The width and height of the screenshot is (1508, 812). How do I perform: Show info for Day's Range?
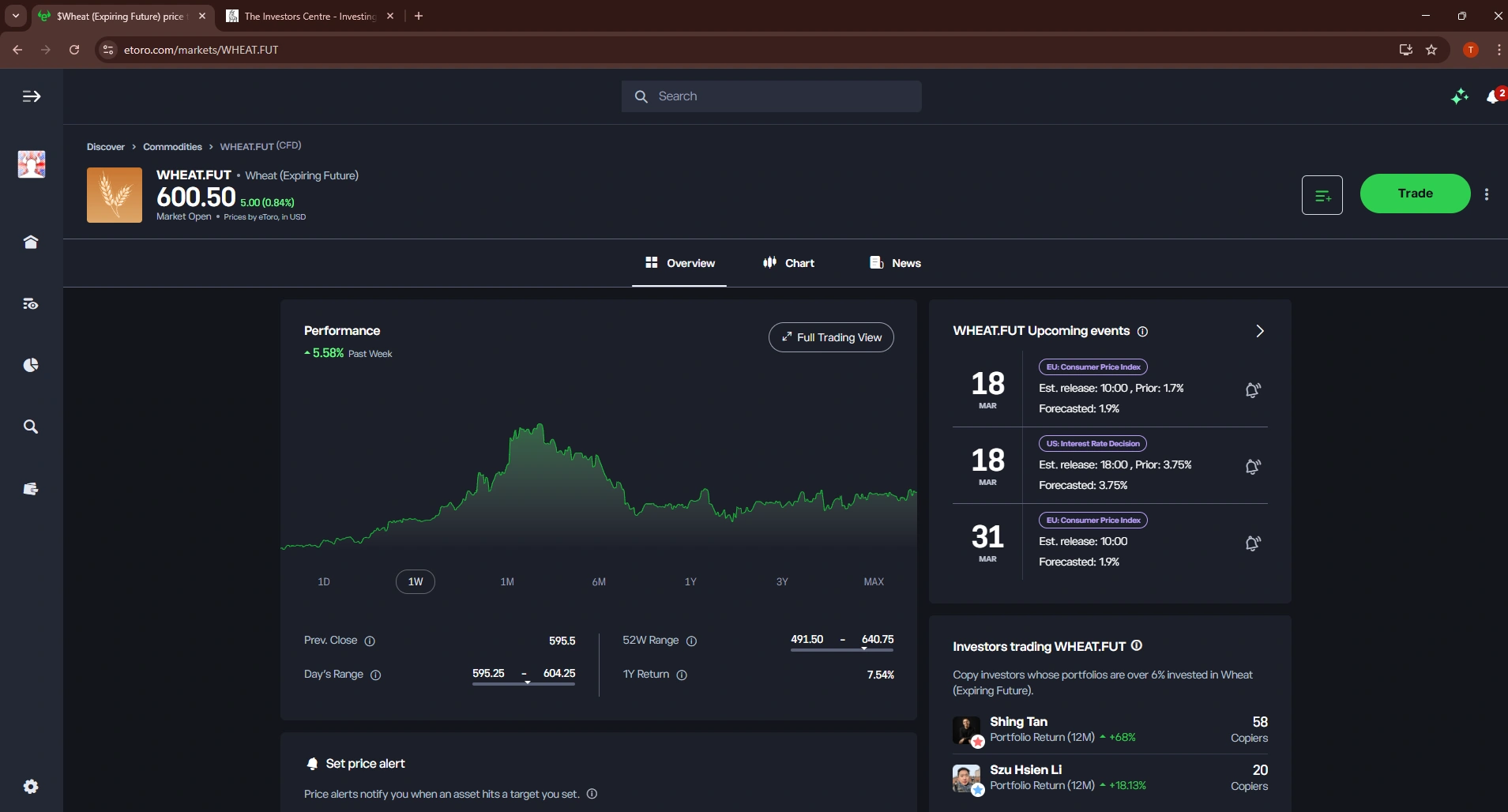(x=376, y=675)
